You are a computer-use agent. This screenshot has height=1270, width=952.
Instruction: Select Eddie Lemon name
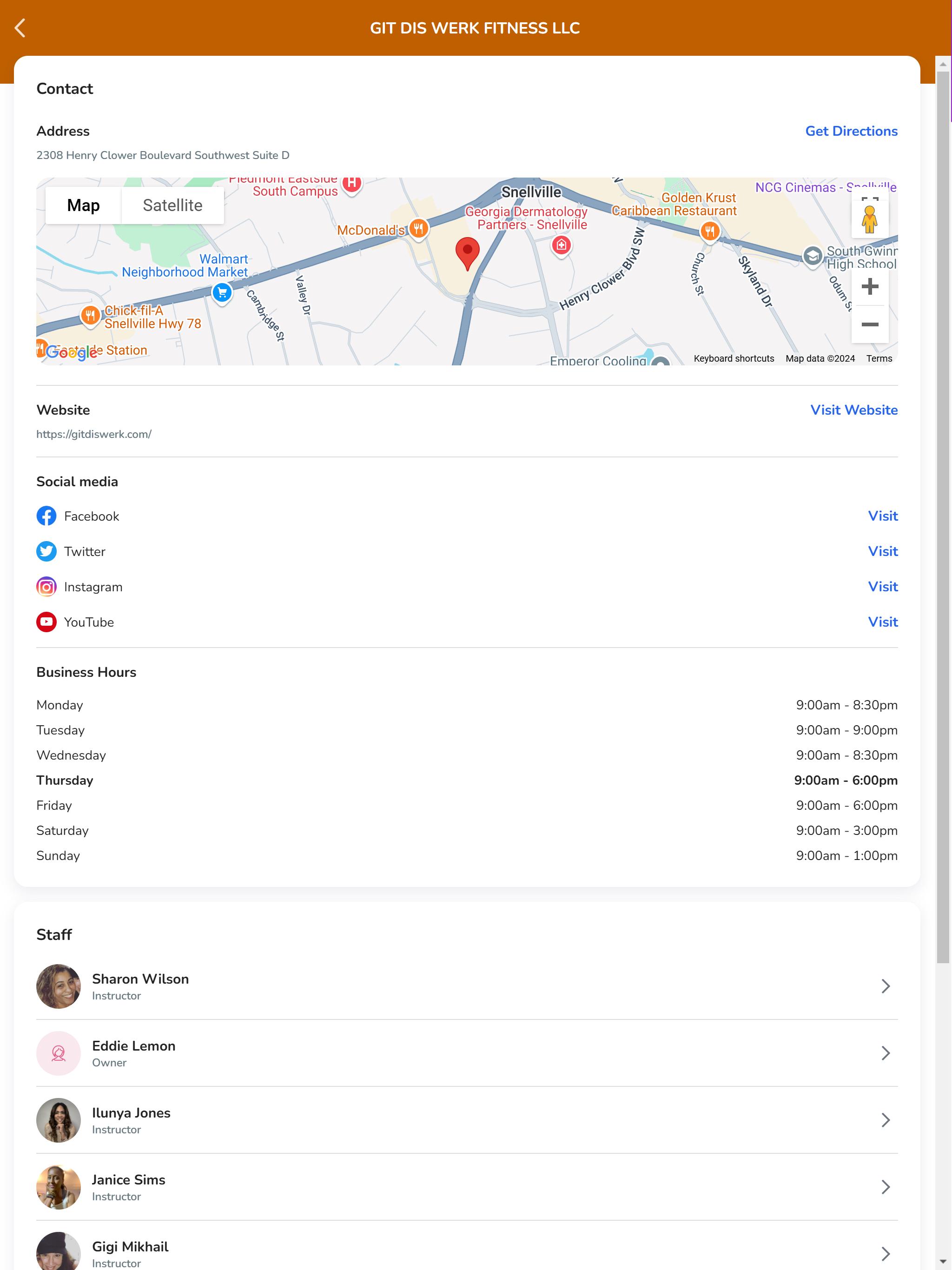coord(134,1046)
